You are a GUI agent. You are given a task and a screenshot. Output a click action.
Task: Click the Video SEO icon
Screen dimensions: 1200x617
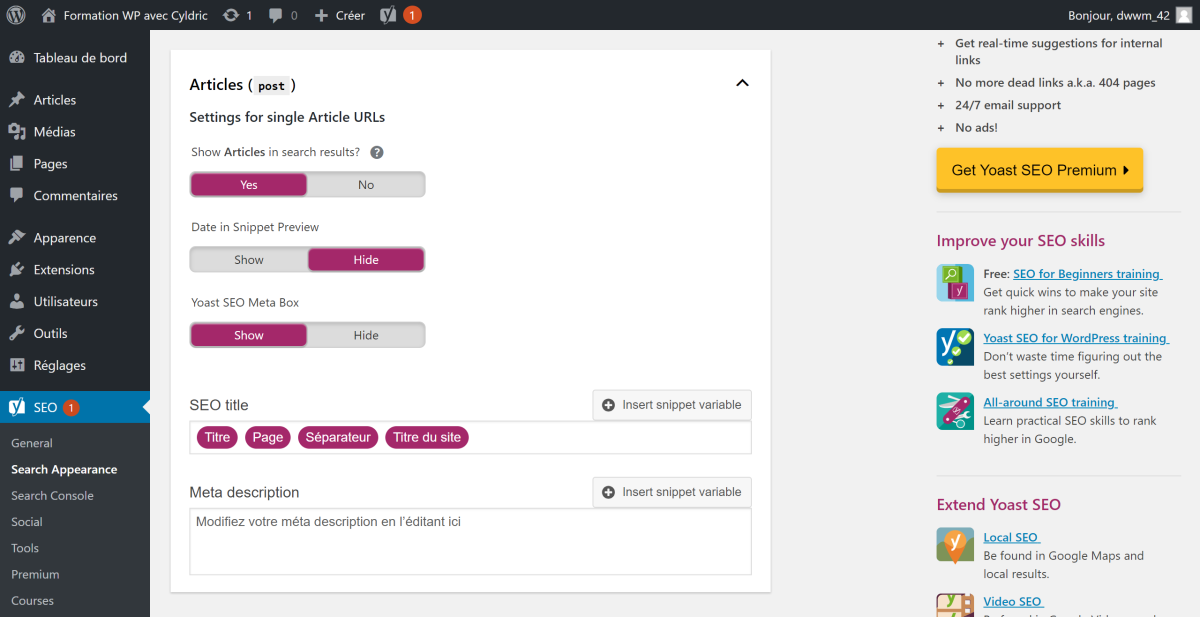click(955, 605)
